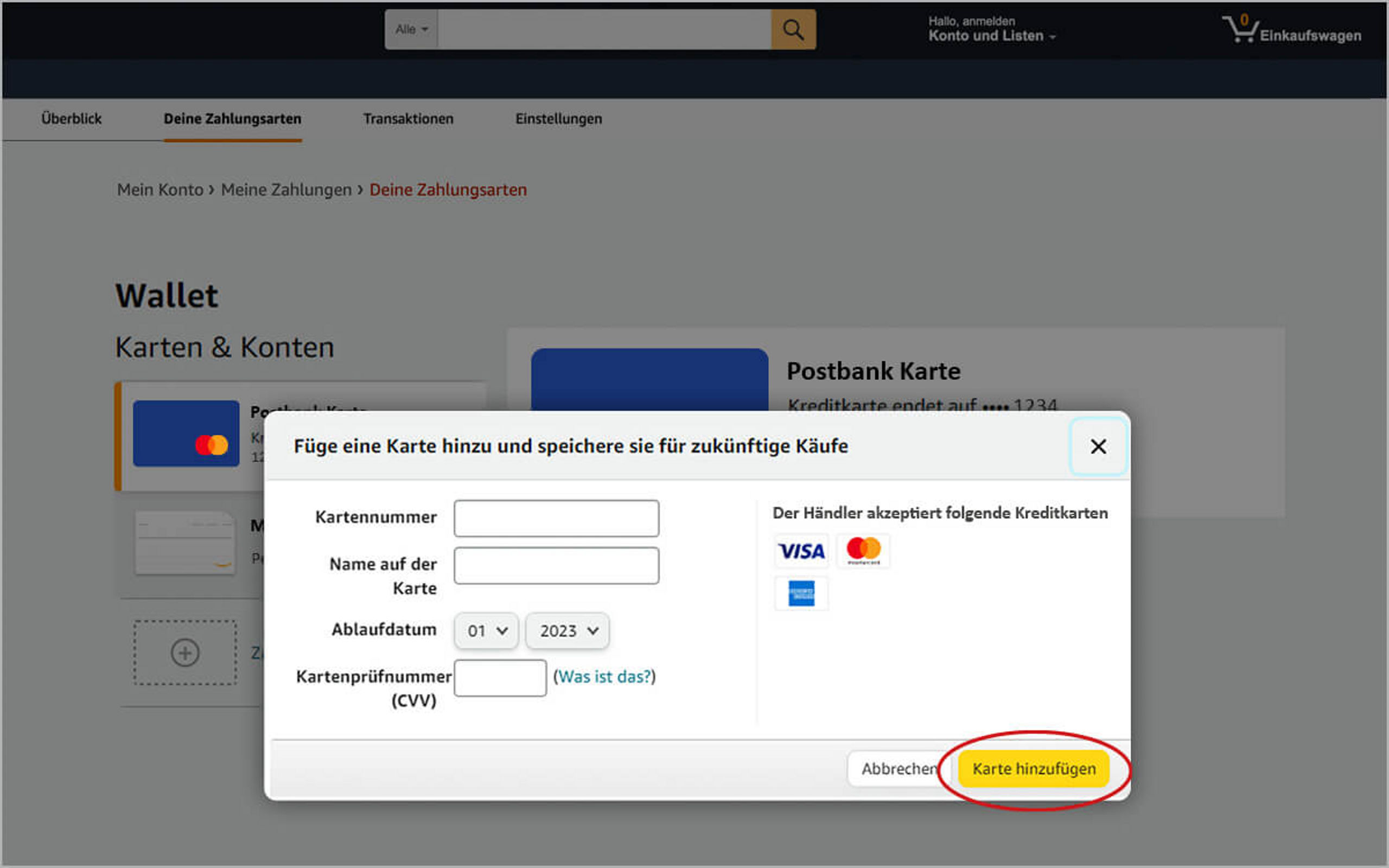The width and height of the screenshot is (1389, 868).
Task: Click the Karte hinzufügen button
Action: 1034,769
